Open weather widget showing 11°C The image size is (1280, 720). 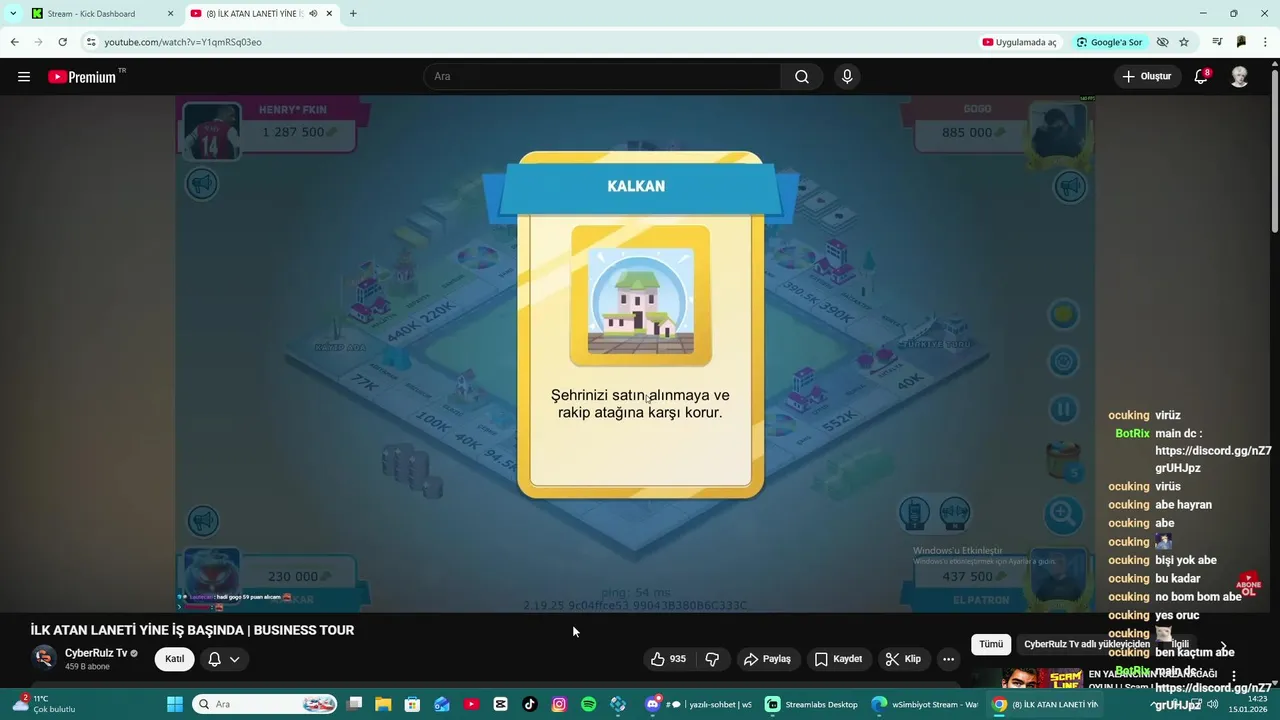[45, 704]
